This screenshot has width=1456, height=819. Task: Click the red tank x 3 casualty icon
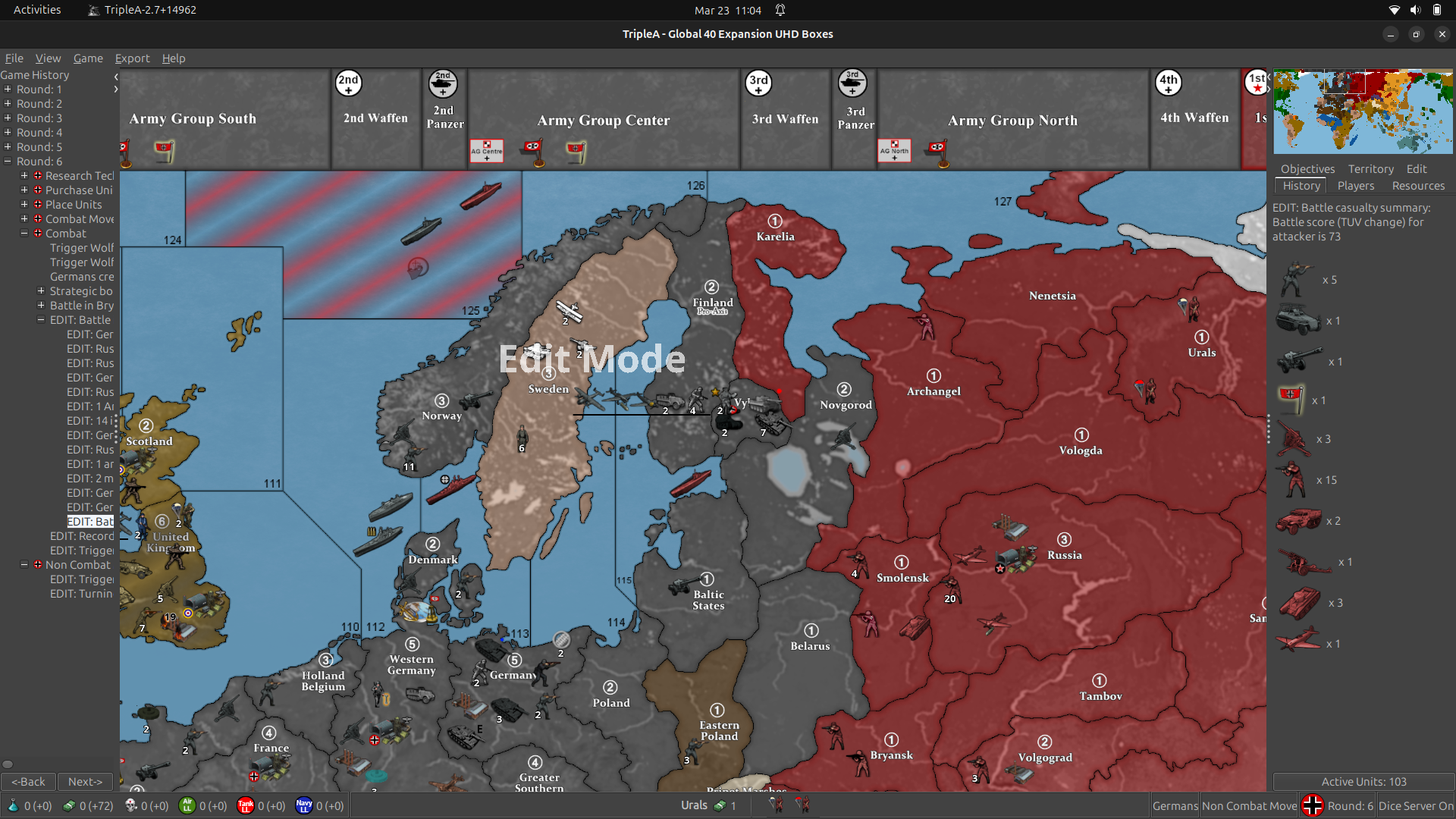click(1300, 602)
